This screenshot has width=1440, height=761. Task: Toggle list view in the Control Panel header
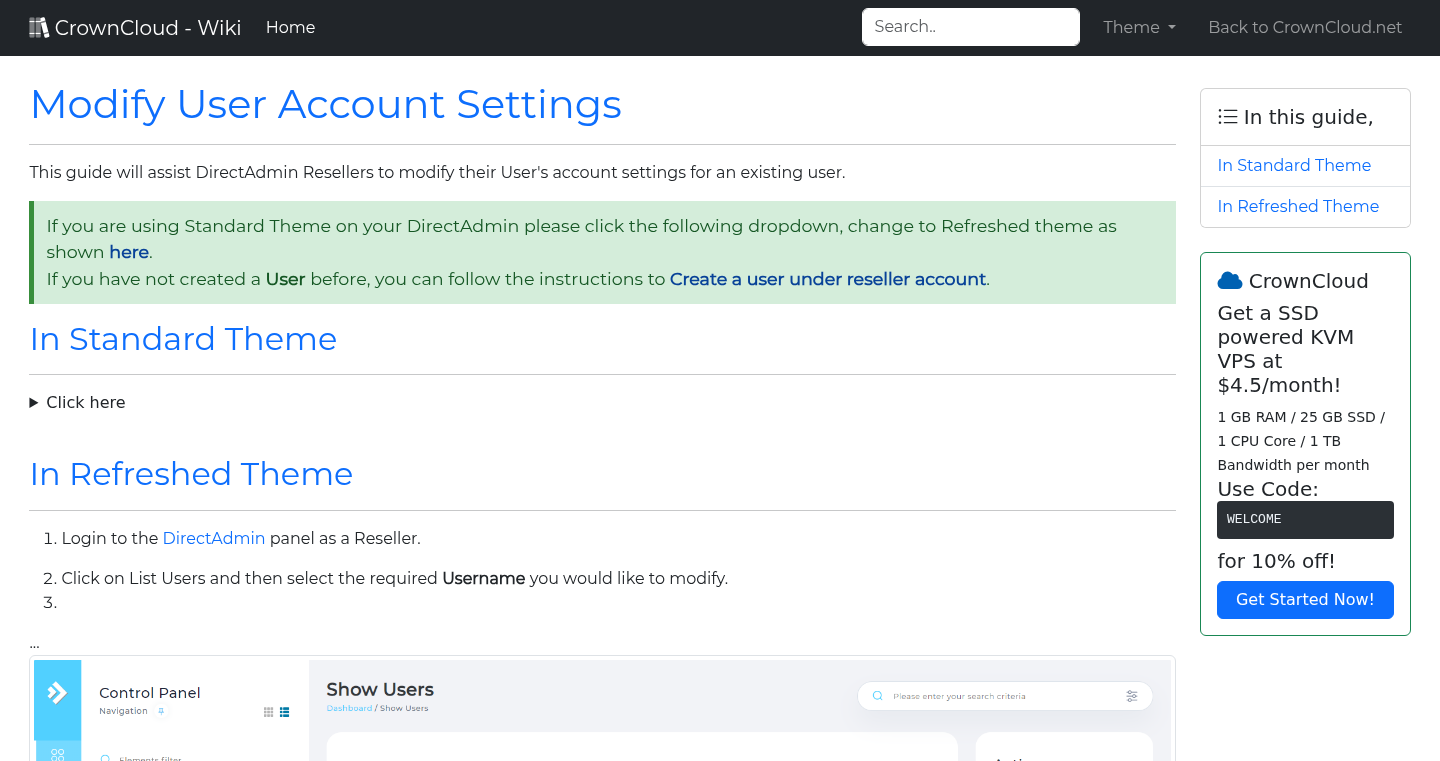tap(284, 712)
